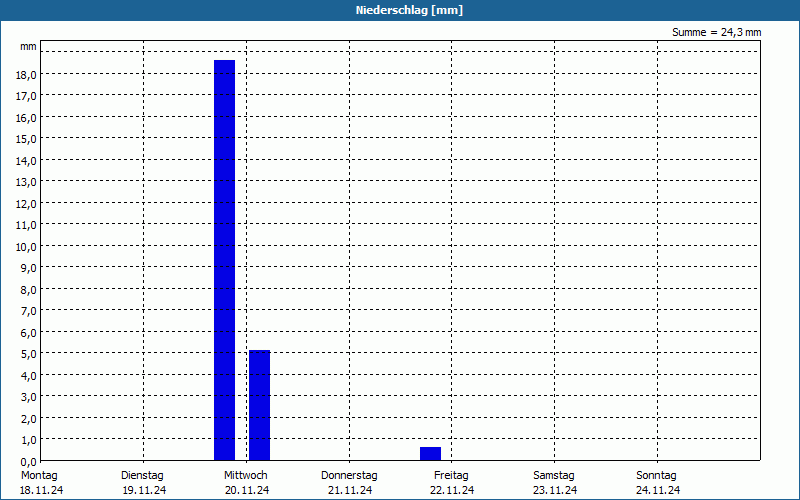This screenshot has width=800, height=500.
Task: Click the 1,0 y-axis value
Action: coord(29,440)
